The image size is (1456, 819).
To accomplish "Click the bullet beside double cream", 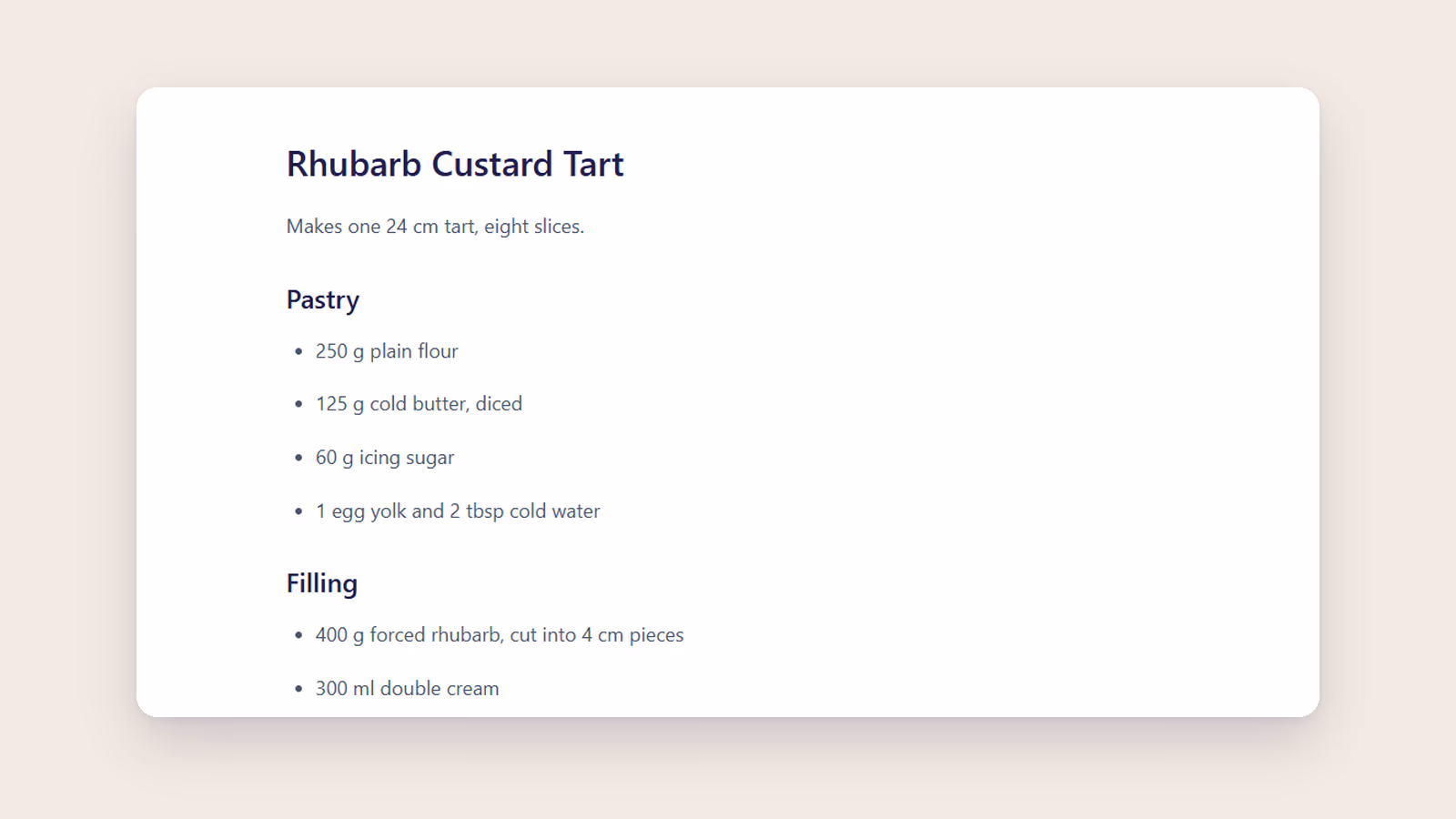I will [298, 689].
